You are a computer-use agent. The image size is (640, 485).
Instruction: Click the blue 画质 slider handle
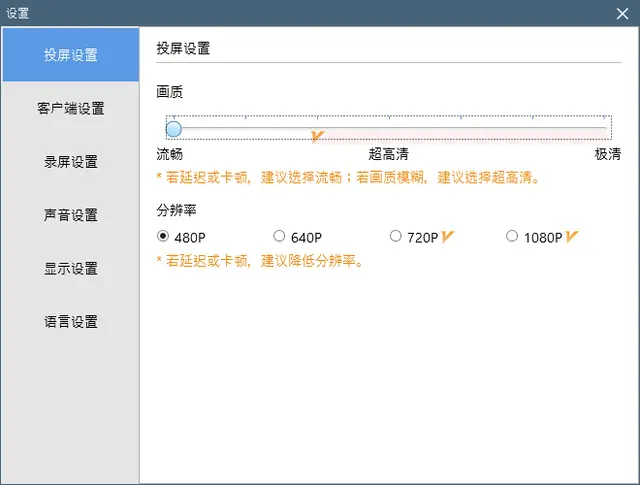coord(173,129)
